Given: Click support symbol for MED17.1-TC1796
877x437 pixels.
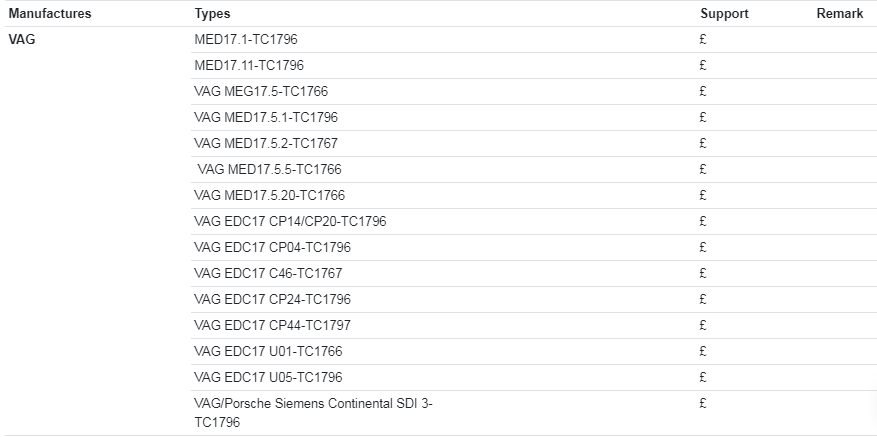Looking at the screenshot, I should [703, 39].
